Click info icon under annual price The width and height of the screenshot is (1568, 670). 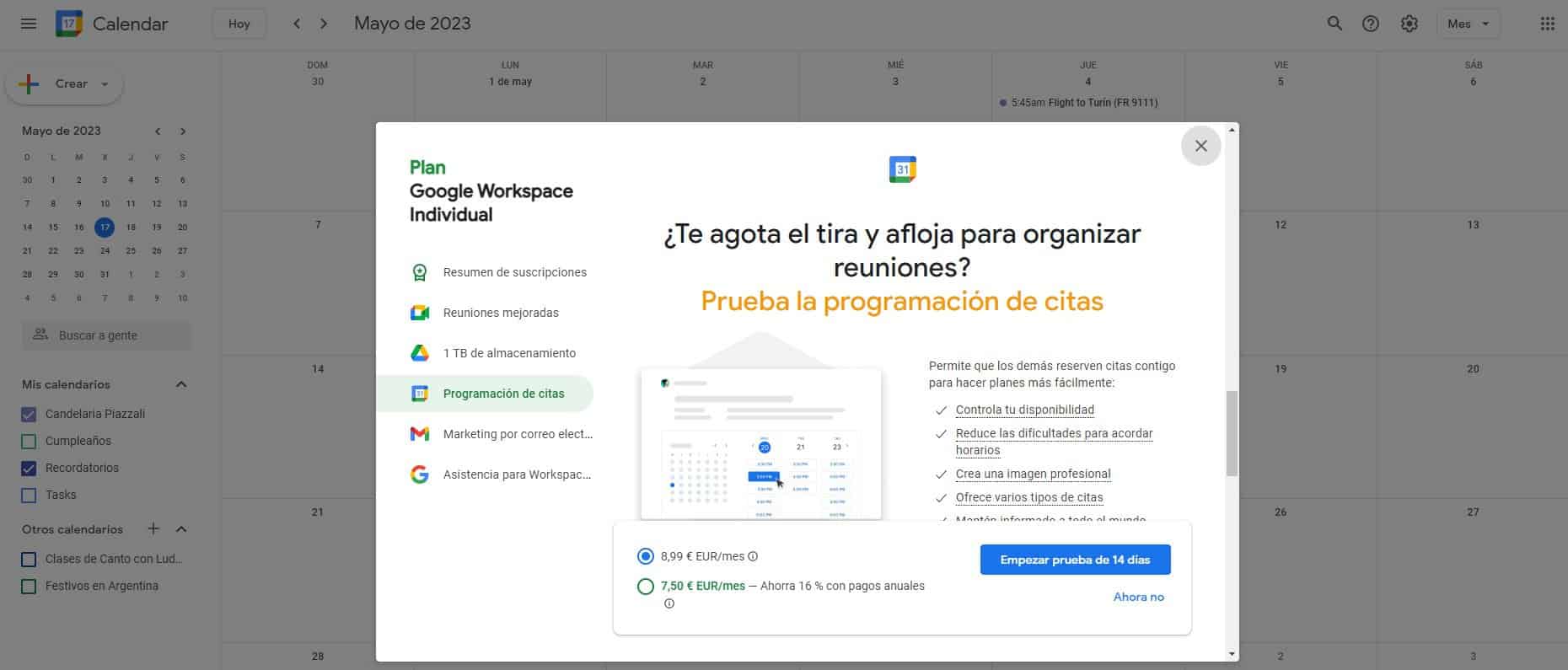point(669,603)
